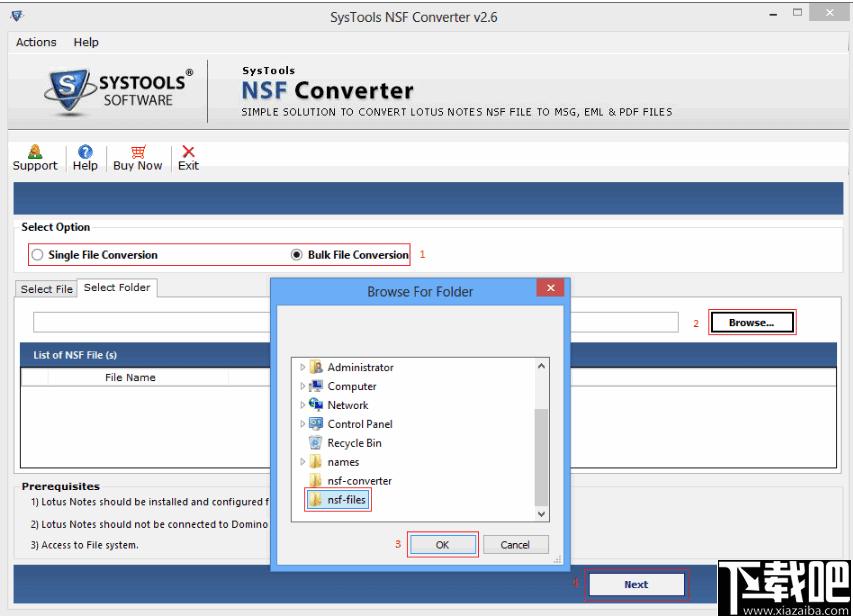The height and width of the screenshot is (616, 853).
Task: Open the Actions menu
Action: 36,42
